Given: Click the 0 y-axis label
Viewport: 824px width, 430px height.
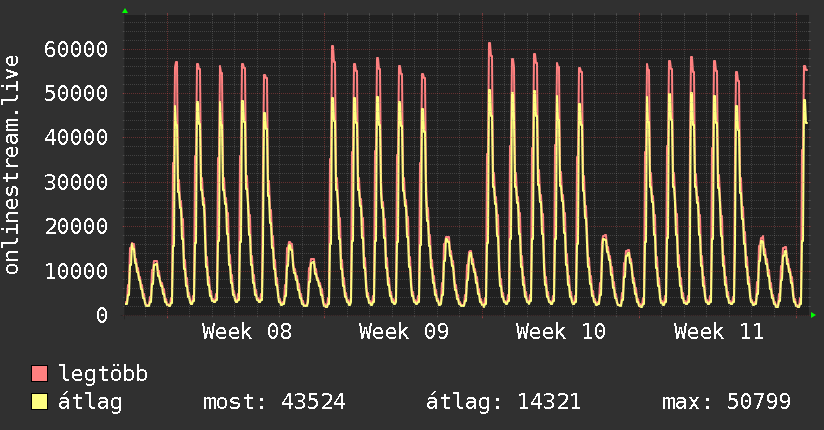Looking at the screenshot, I should pyautogui.click(x=102, y=315).
